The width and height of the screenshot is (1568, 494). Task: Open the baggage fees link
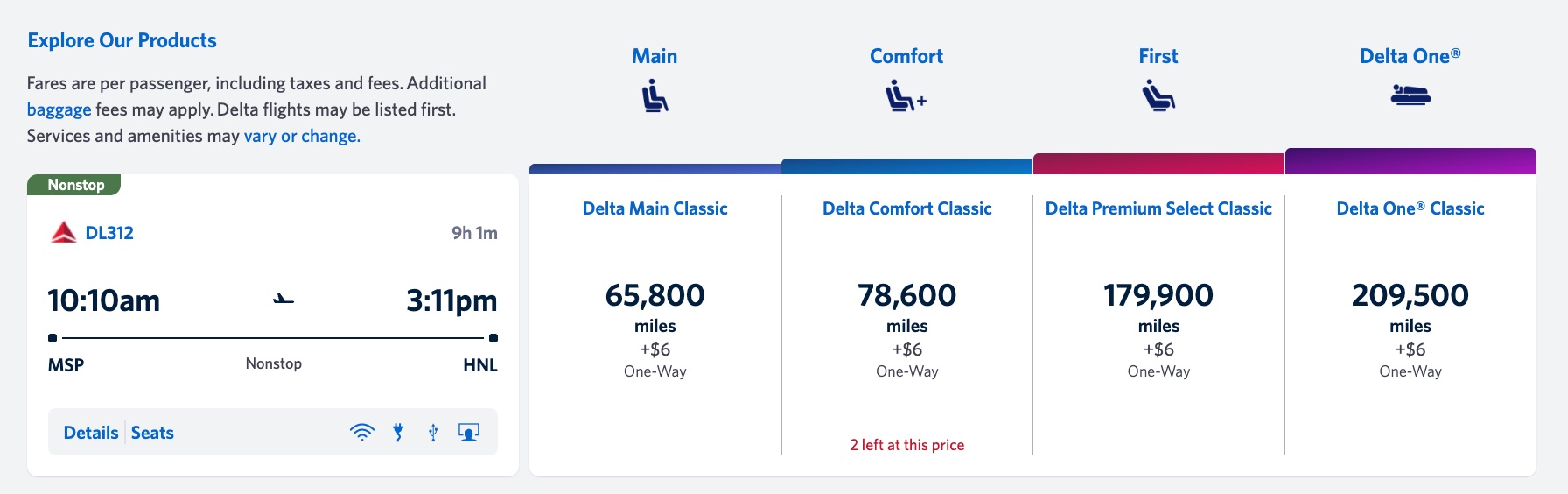(59, 109)
